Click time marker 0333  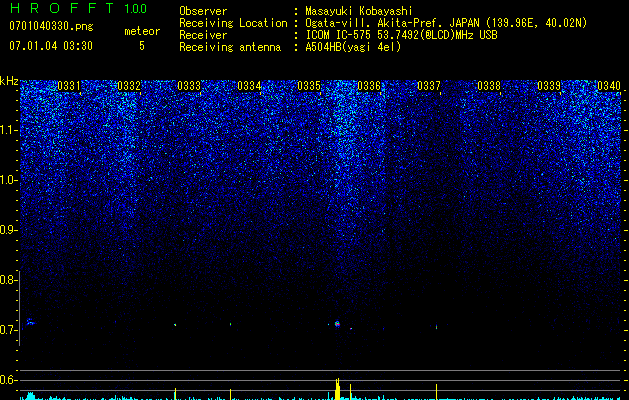[189, 86]
